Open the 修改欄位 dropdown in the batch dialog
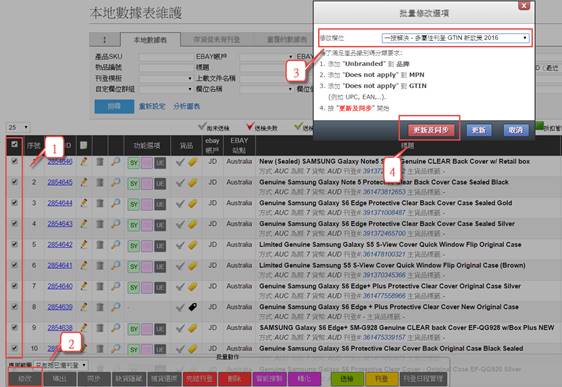562x387 pixels. coord(456,38)
